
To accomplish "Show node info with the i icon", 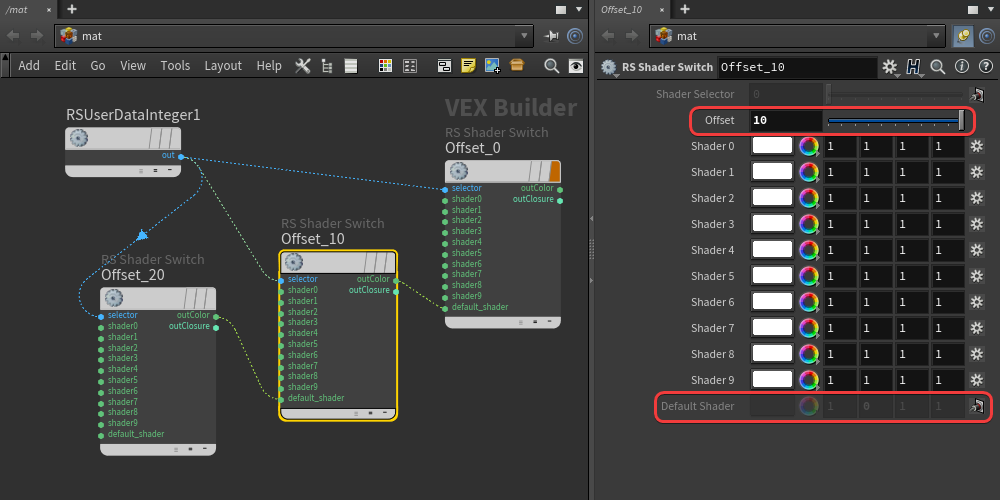I will coord(962,66).
